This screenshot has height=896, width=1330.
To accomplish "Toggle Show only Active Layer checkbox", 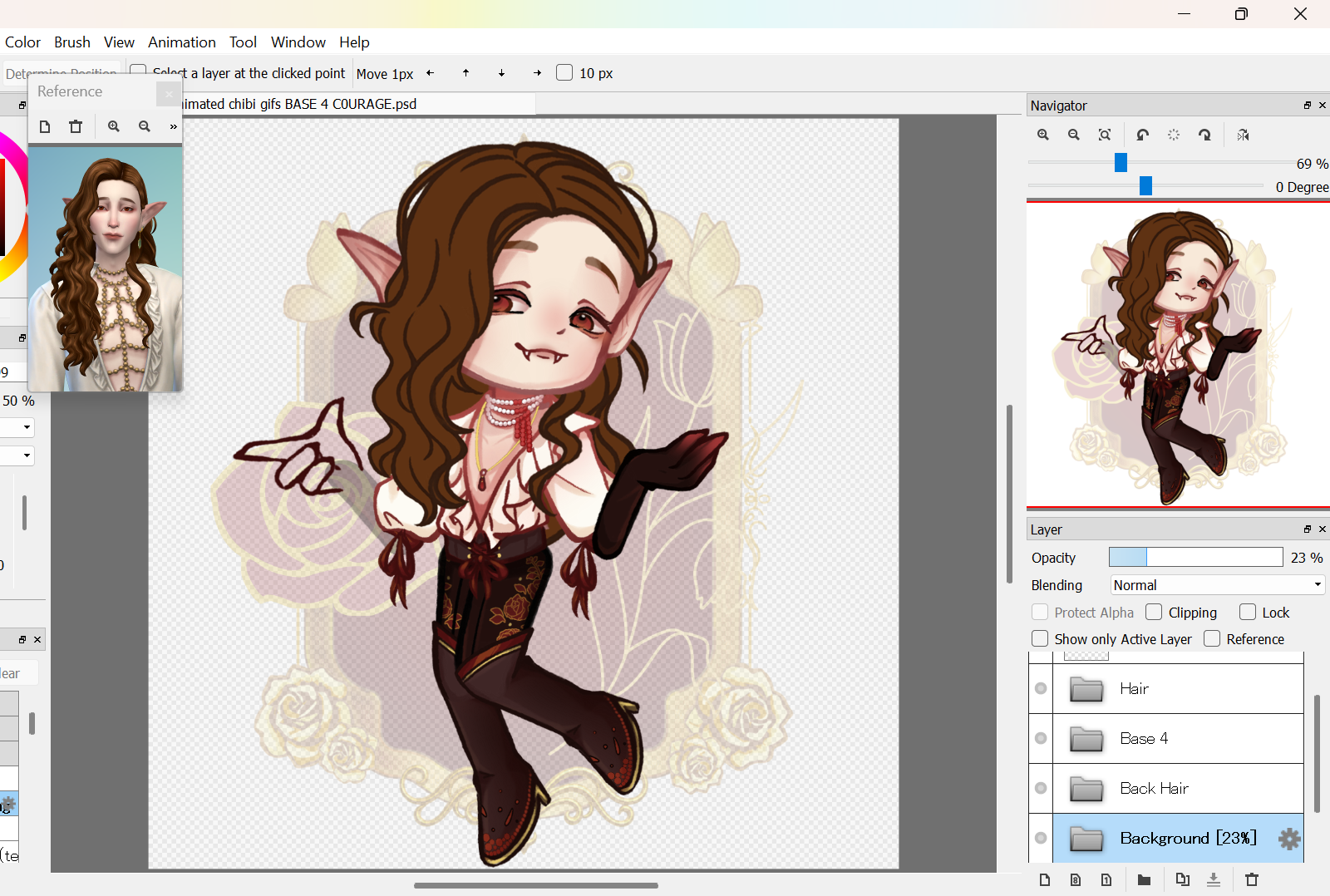I will point(1040,639).
